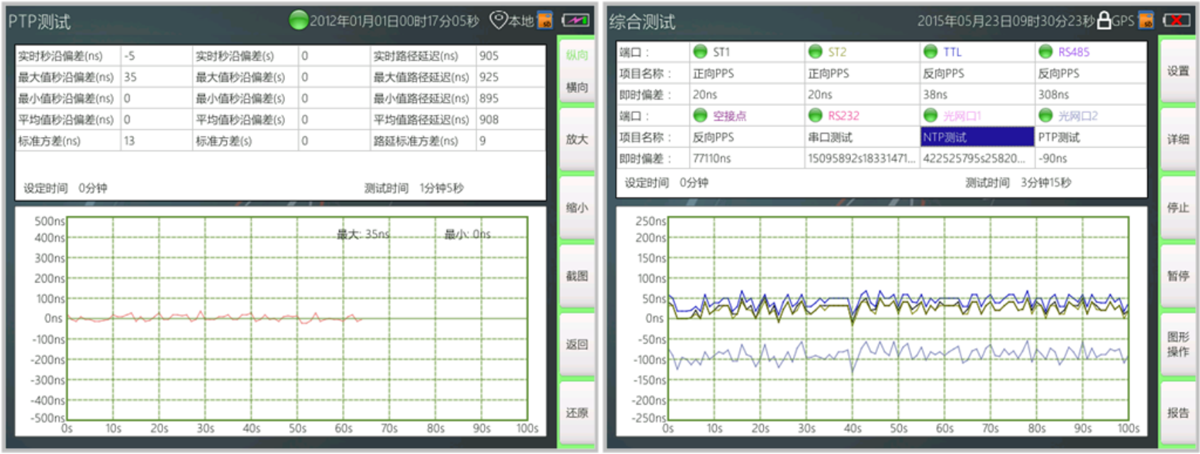Open 设置 in the right sidebar
Image resolution: width=1200 pixels, height=454 pixels.
1178,71
